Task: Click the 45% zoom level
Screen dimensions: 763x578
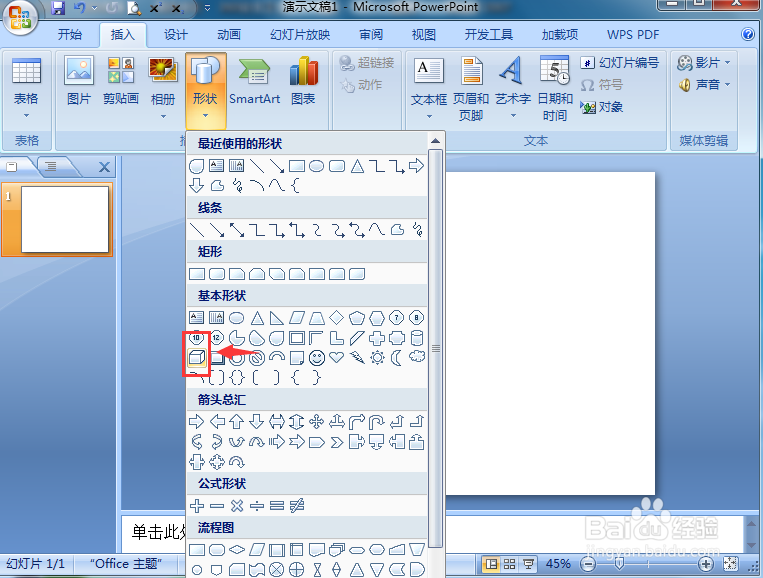Action: point(558,564)
